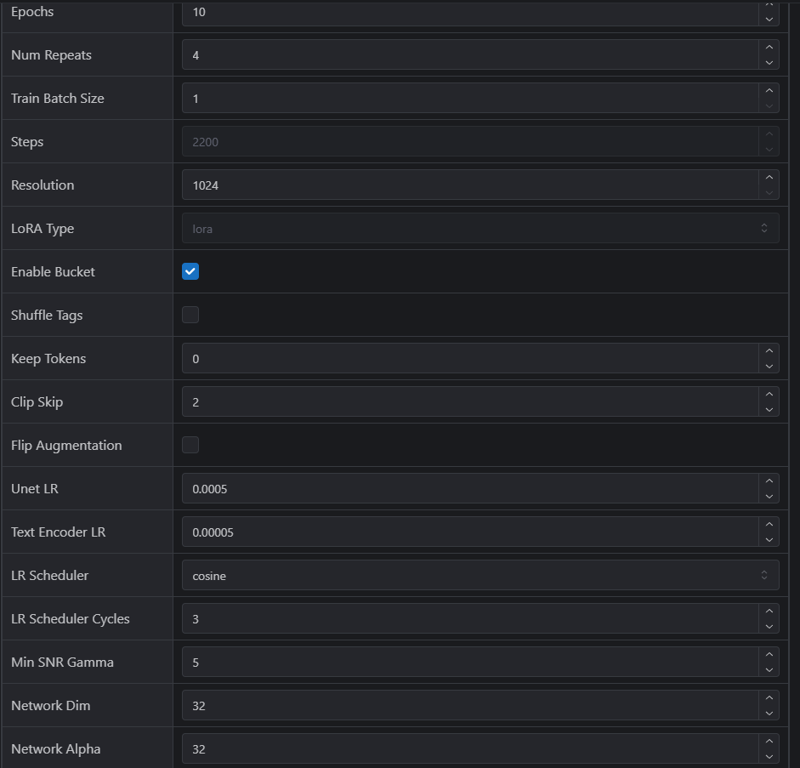The height and width of the screenshot is (768, 800).
Task: Open the LoRA Type dropdown
Action: (x=480, y=228)
